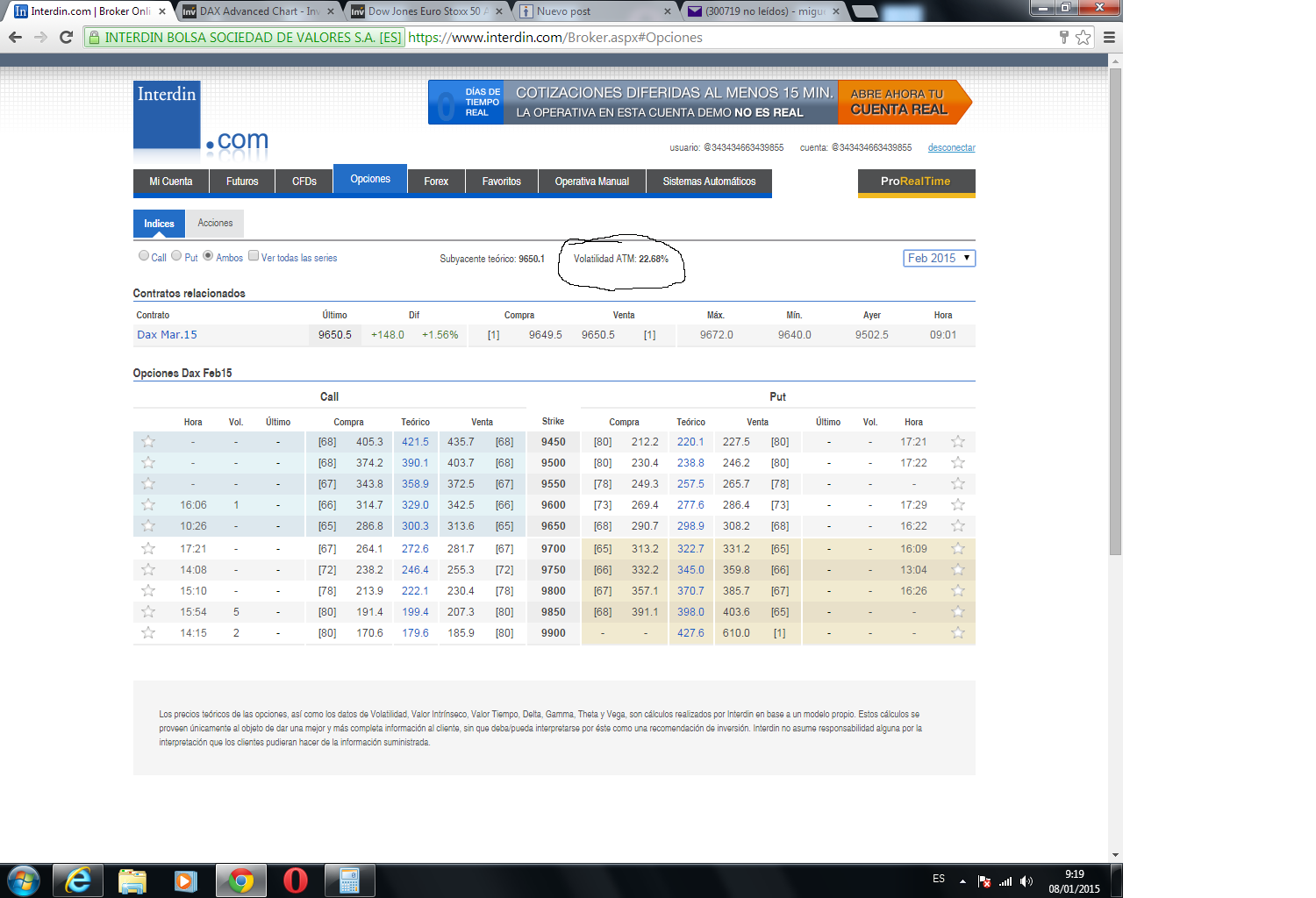
Task: Star the 9800 strike put option
Action: click(x=958, y=591)
